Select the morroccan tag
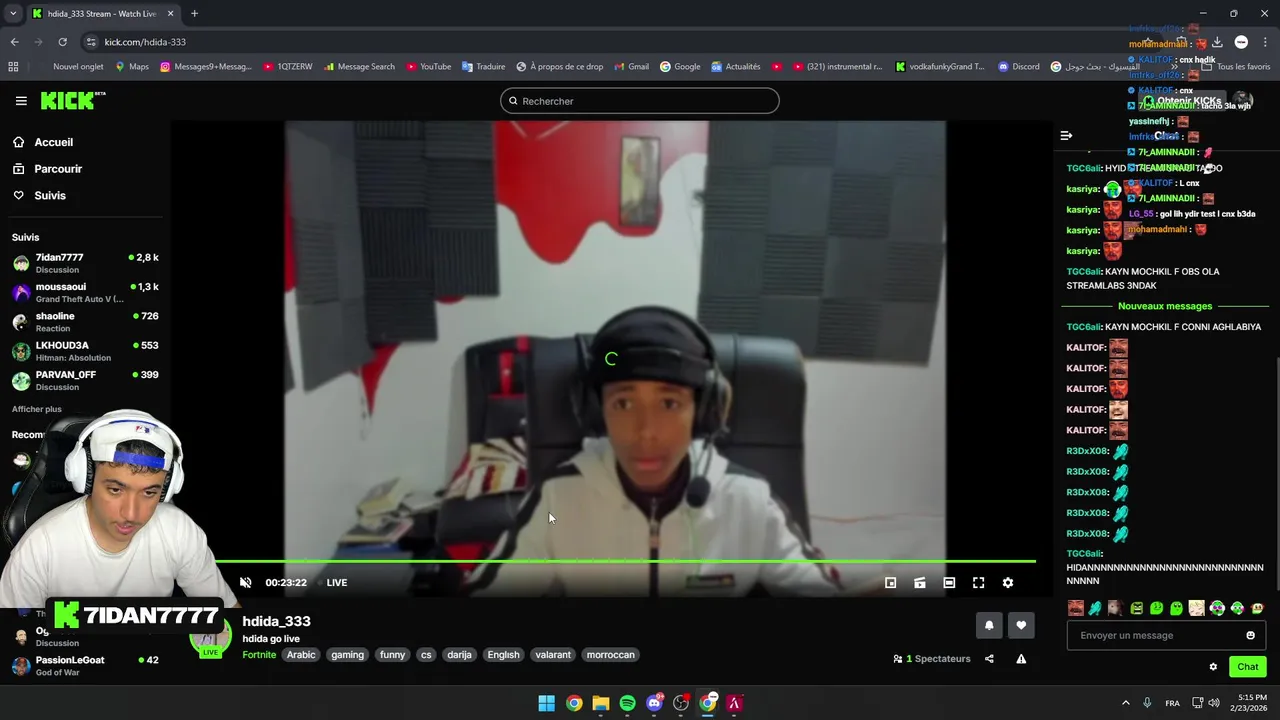Image resolution: width=1280 pixels, height=720 pixels. 610,655
